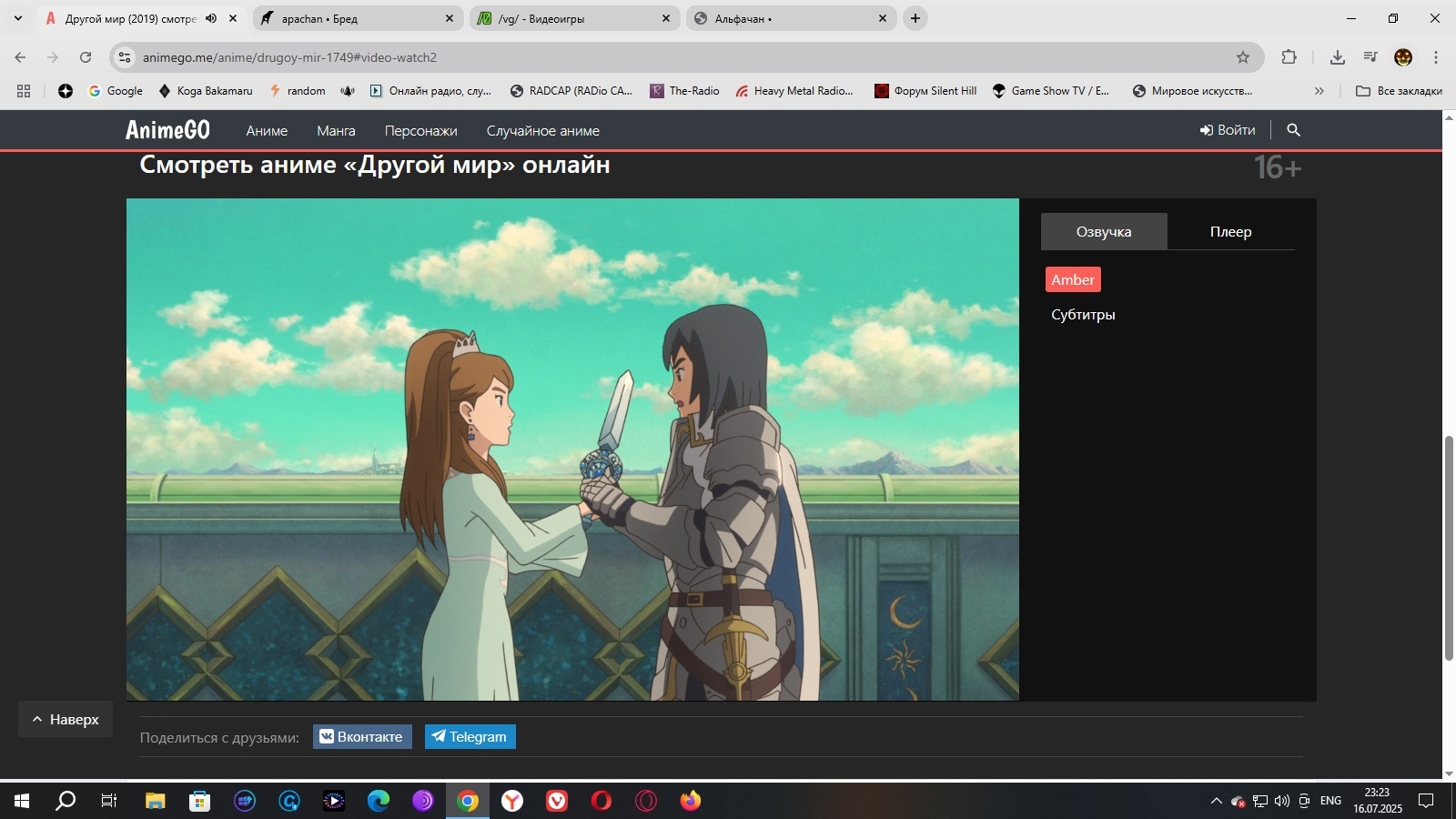Click Случайное аниме in navigation

[x=542, y=130]
